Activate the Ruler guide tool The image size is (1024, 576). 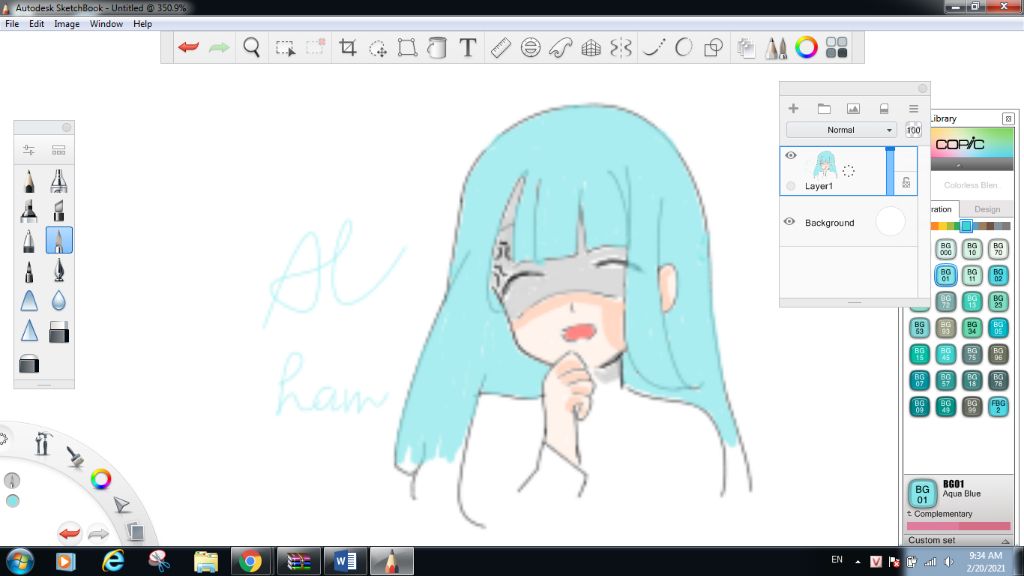click(500, 47)
